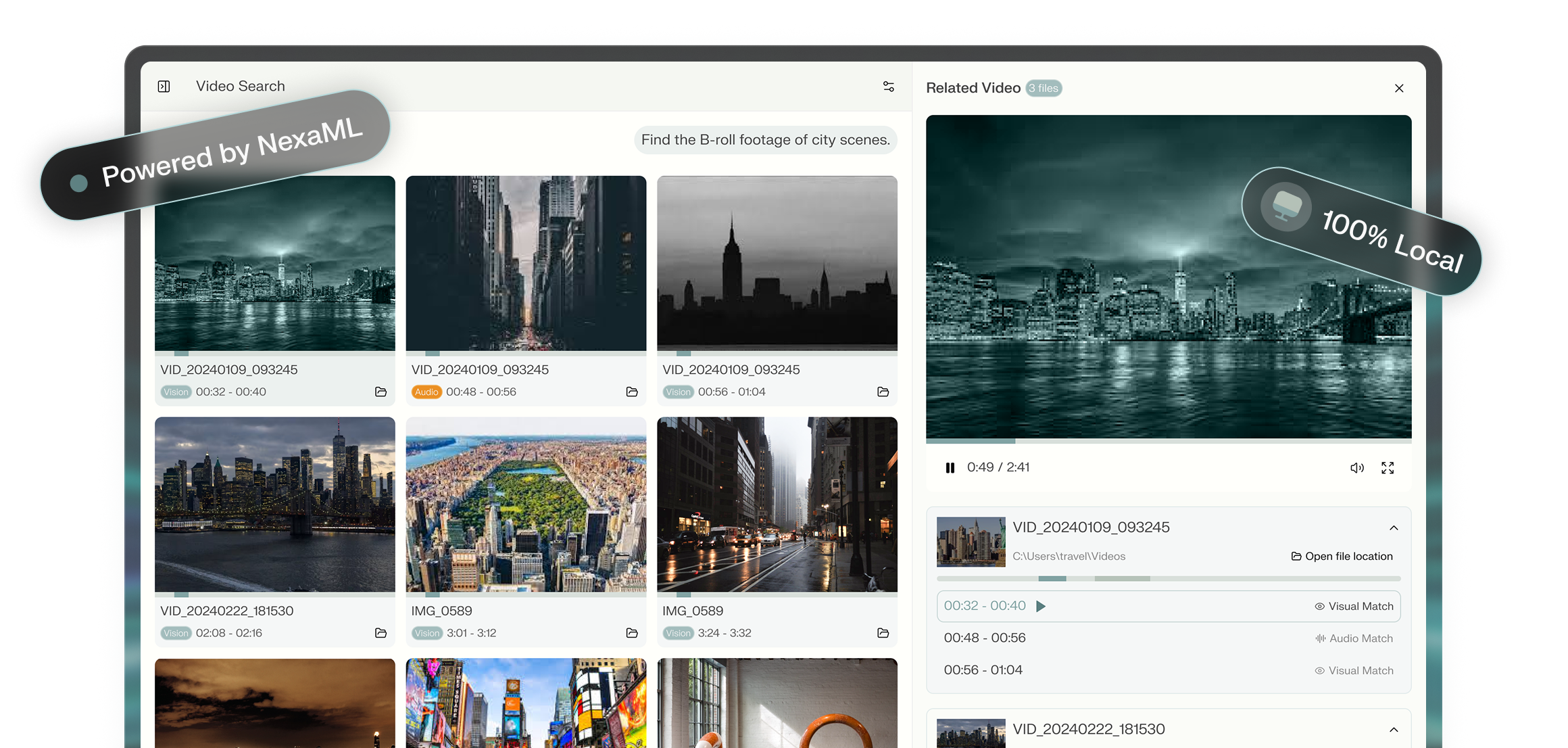Screen dimensions: 1568x748
Task: Mute the video player volume
Action: click(x=1356, y=468)
